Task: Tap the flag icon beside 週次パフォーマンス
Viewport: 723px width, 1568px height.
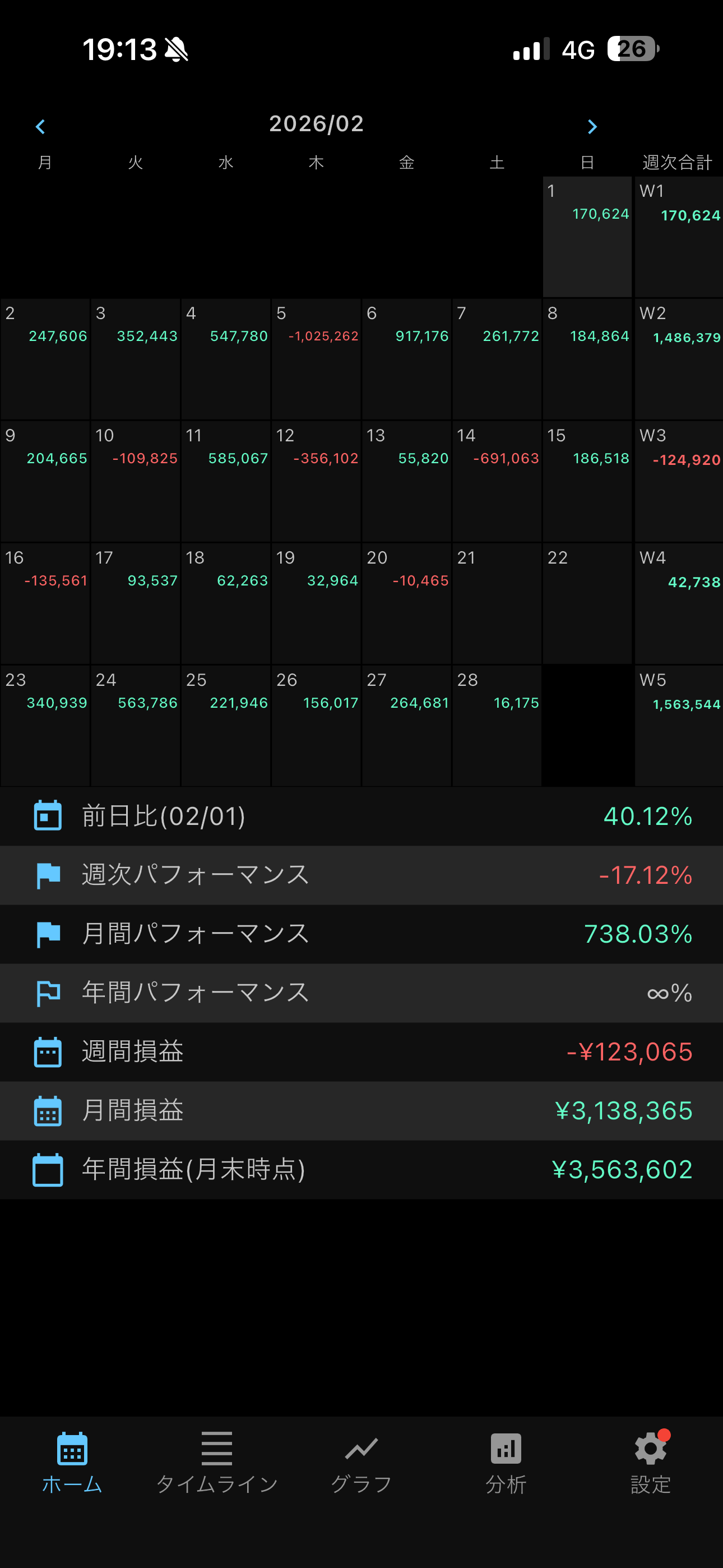Action: (48, 875)
